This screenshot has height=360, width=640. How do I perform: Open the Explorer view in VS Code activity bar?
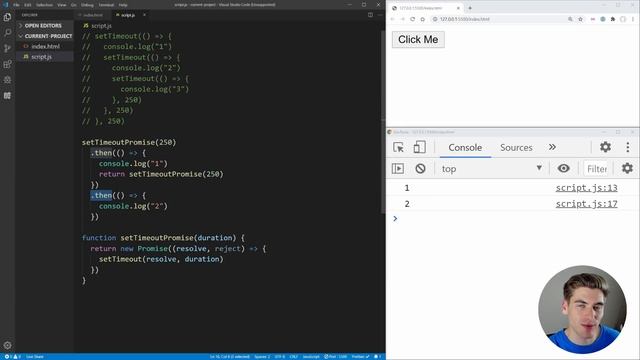(x=7, y=17)
